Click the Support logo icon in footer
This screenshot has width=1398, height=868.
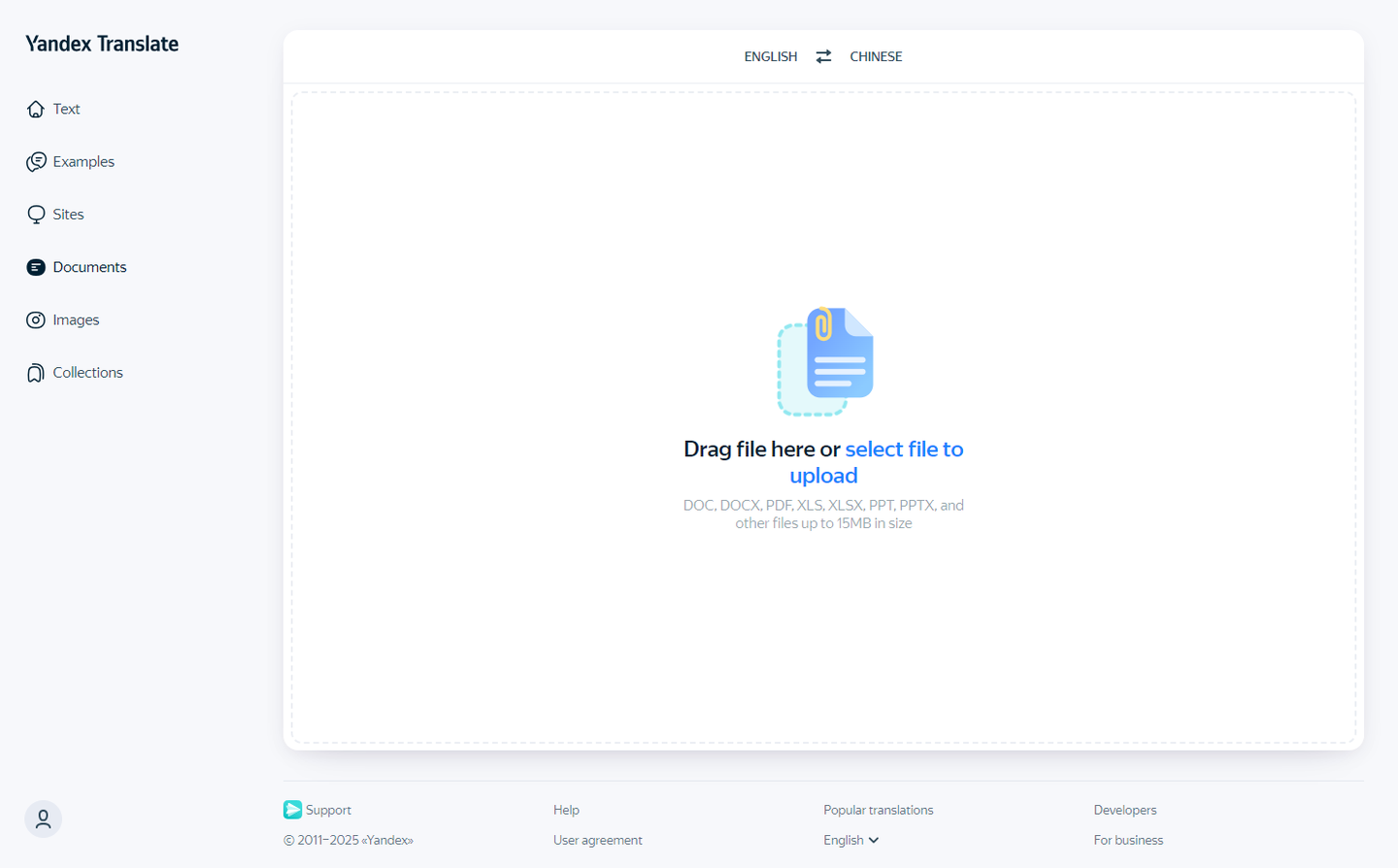click(292, 810)
